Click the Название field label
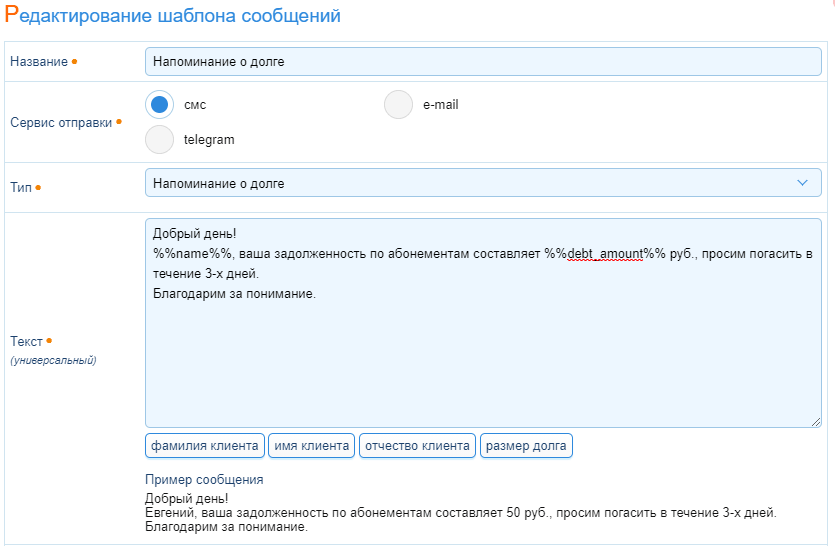The width and height of the screenshot is (835, 551). tap(38, 62)
